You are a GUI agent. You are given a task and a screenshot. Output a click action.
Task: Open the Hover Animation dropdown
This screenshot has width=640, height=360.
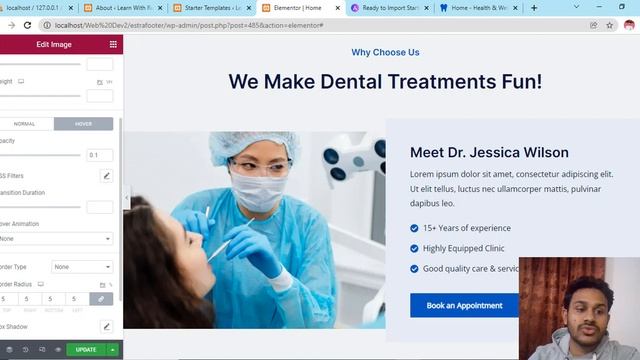[x=56, y=238]
